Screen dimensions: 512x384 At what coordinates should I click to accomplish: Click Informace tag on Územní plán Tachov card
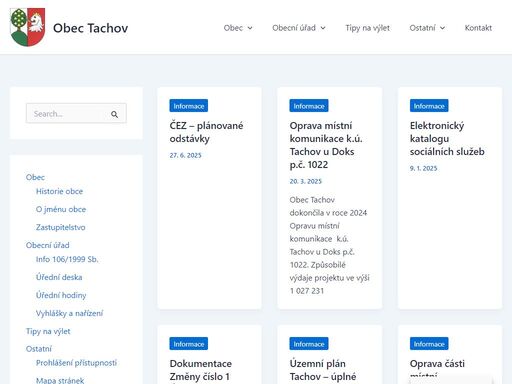309,344
